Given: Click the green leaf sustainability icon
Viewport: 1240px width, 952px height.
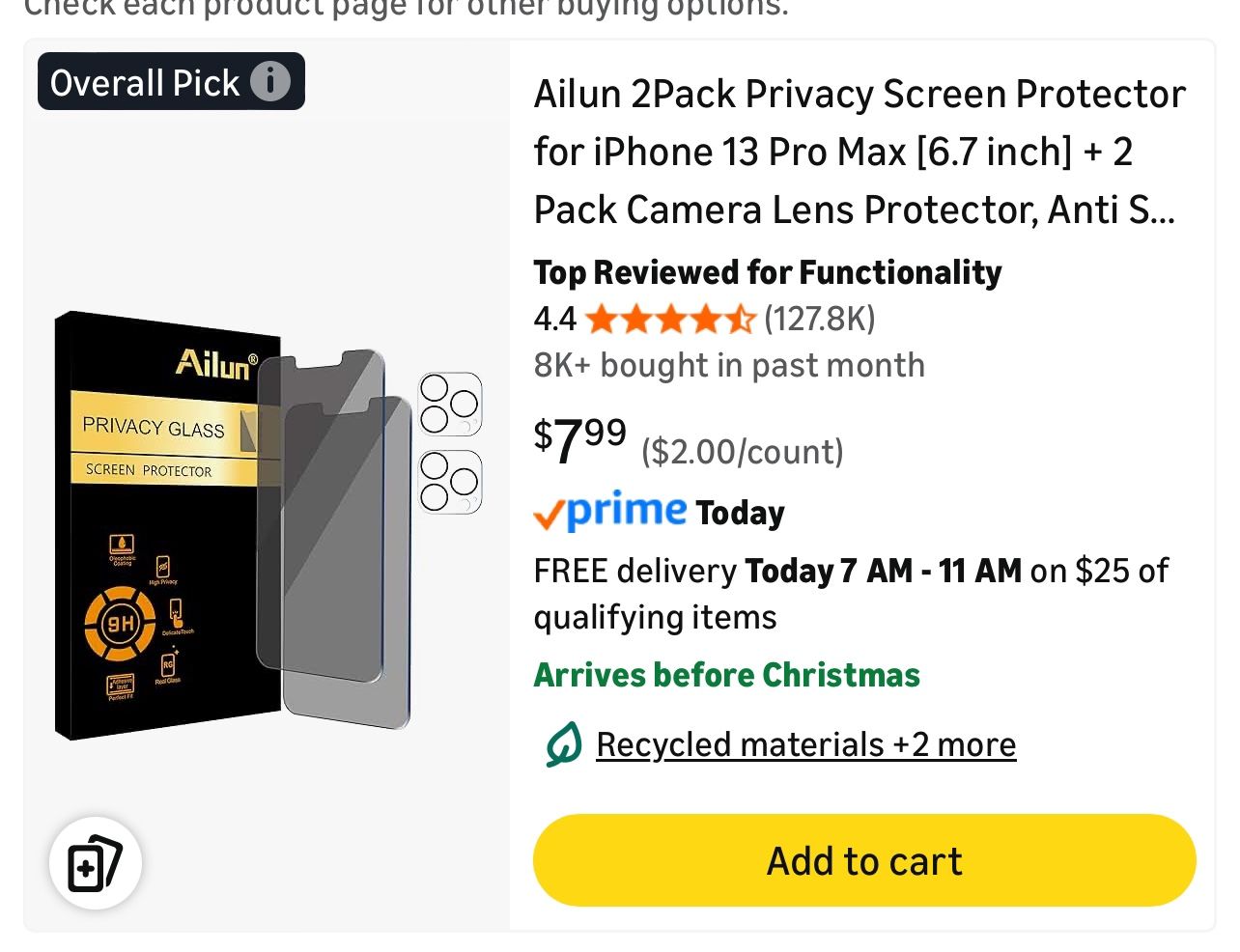Looking at the screenshot, I should pyautogui.click(x=563, y=744).
